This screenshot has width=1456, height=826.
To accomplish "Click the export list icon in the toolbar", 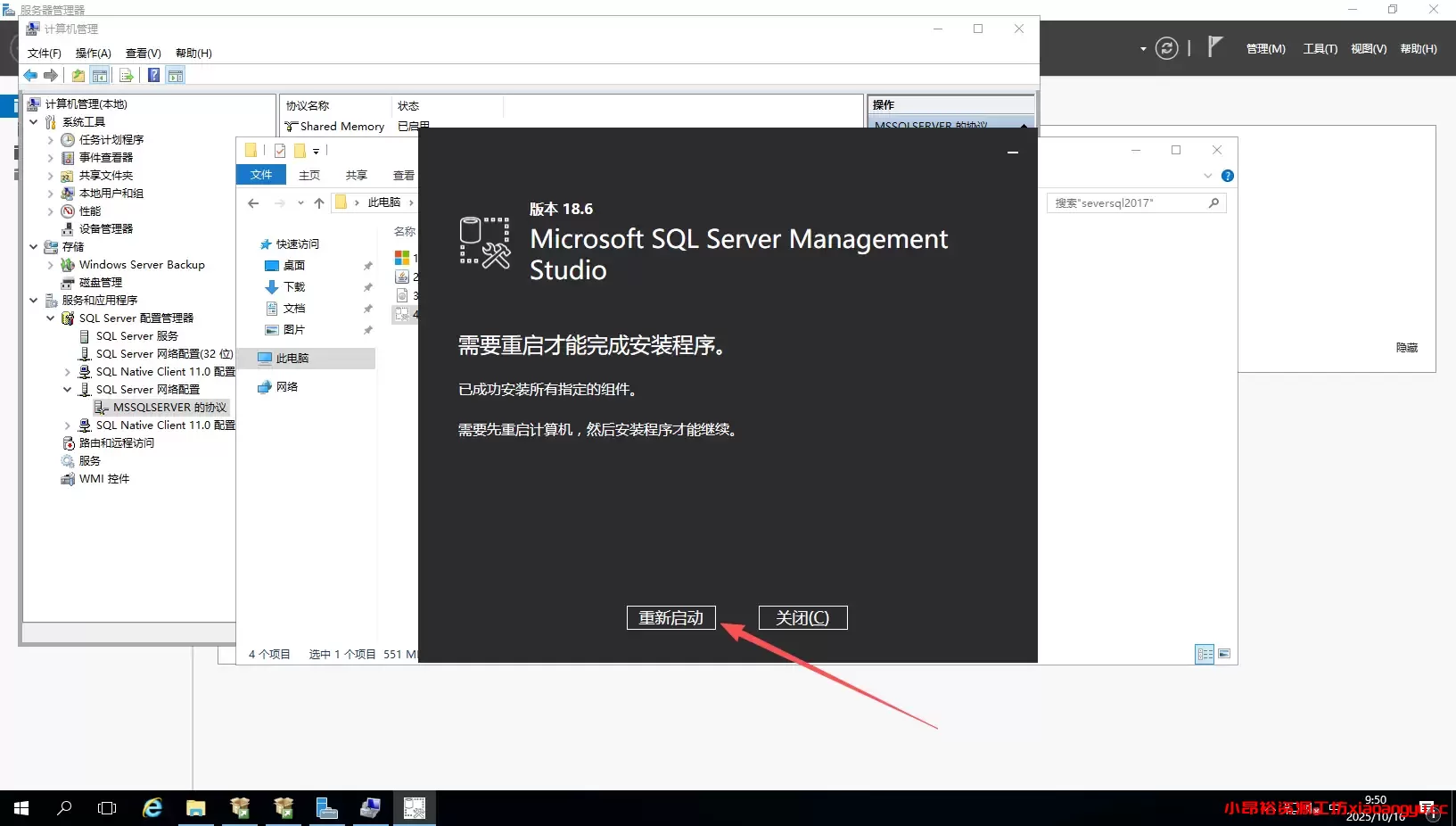I will click(127, 75).
